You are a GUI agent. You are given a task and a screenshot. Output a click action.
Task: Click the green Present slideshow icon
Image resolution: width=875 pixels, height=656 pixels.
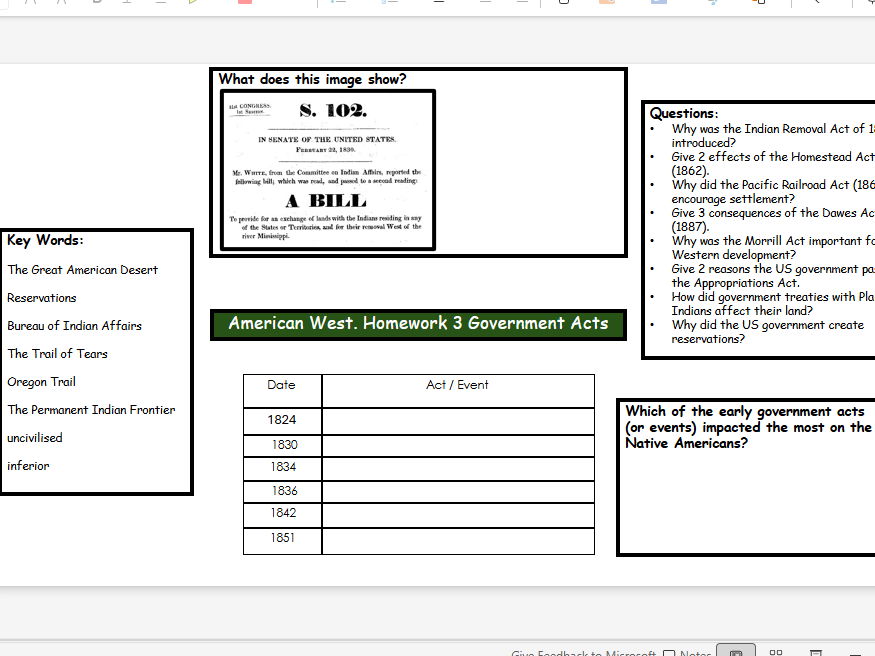192,3
